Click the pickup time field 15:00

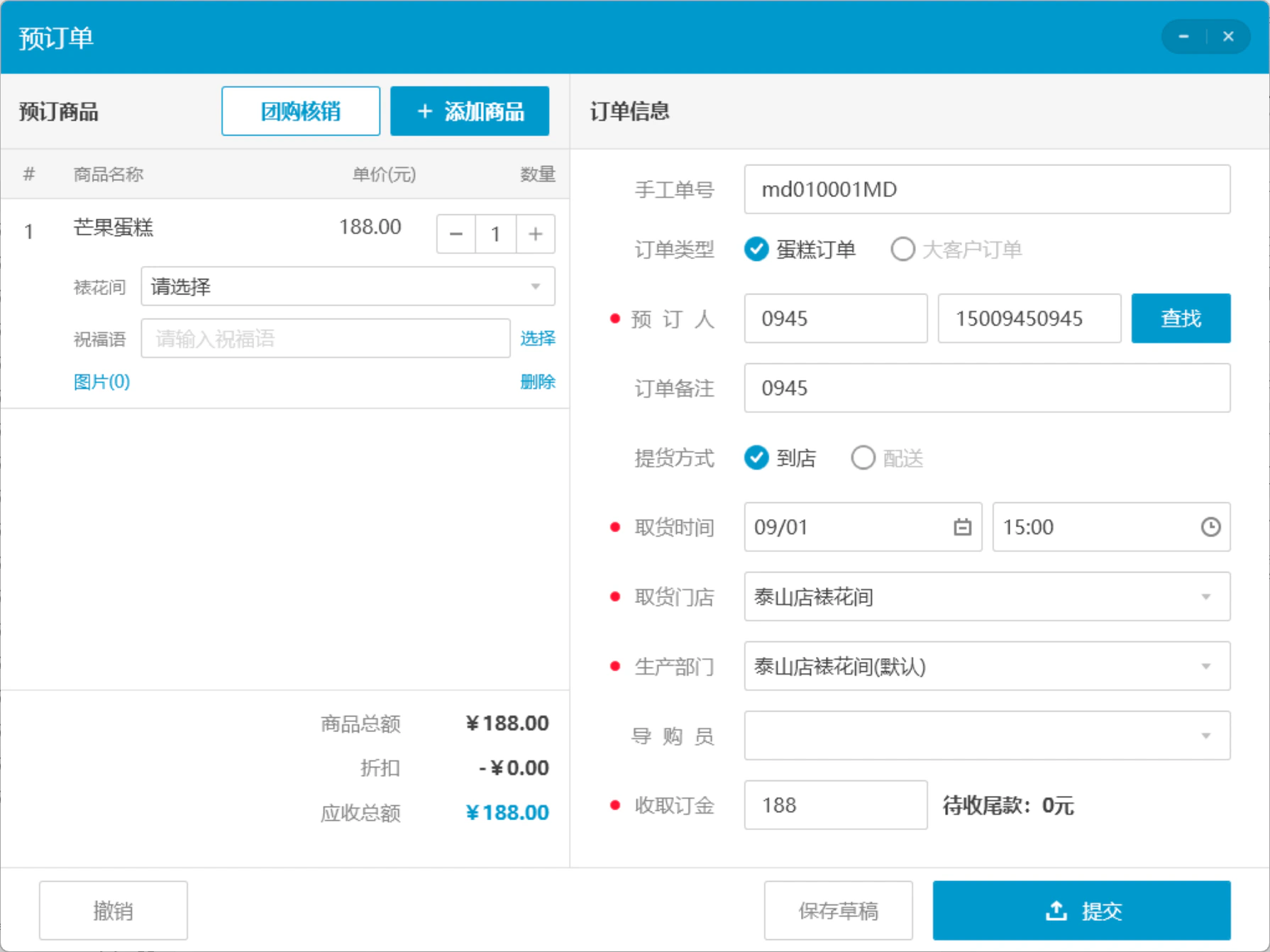[1111, 527]
